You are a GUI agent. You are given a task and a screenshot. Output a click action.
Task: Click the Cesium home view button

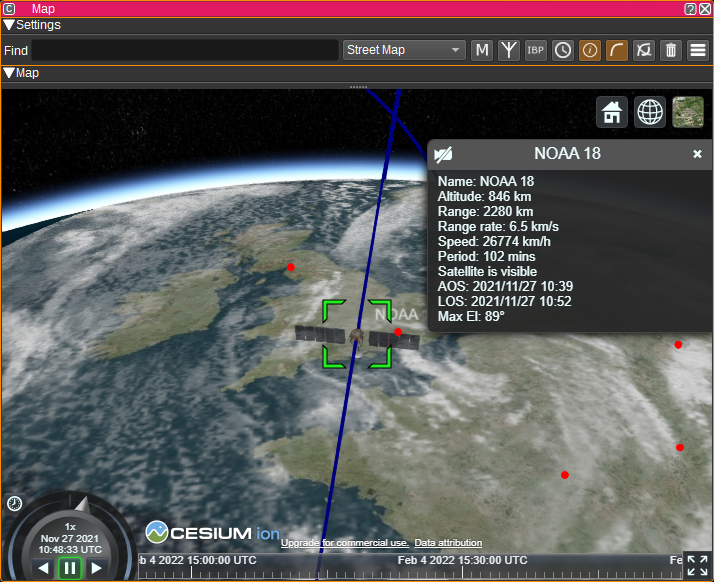612,112
